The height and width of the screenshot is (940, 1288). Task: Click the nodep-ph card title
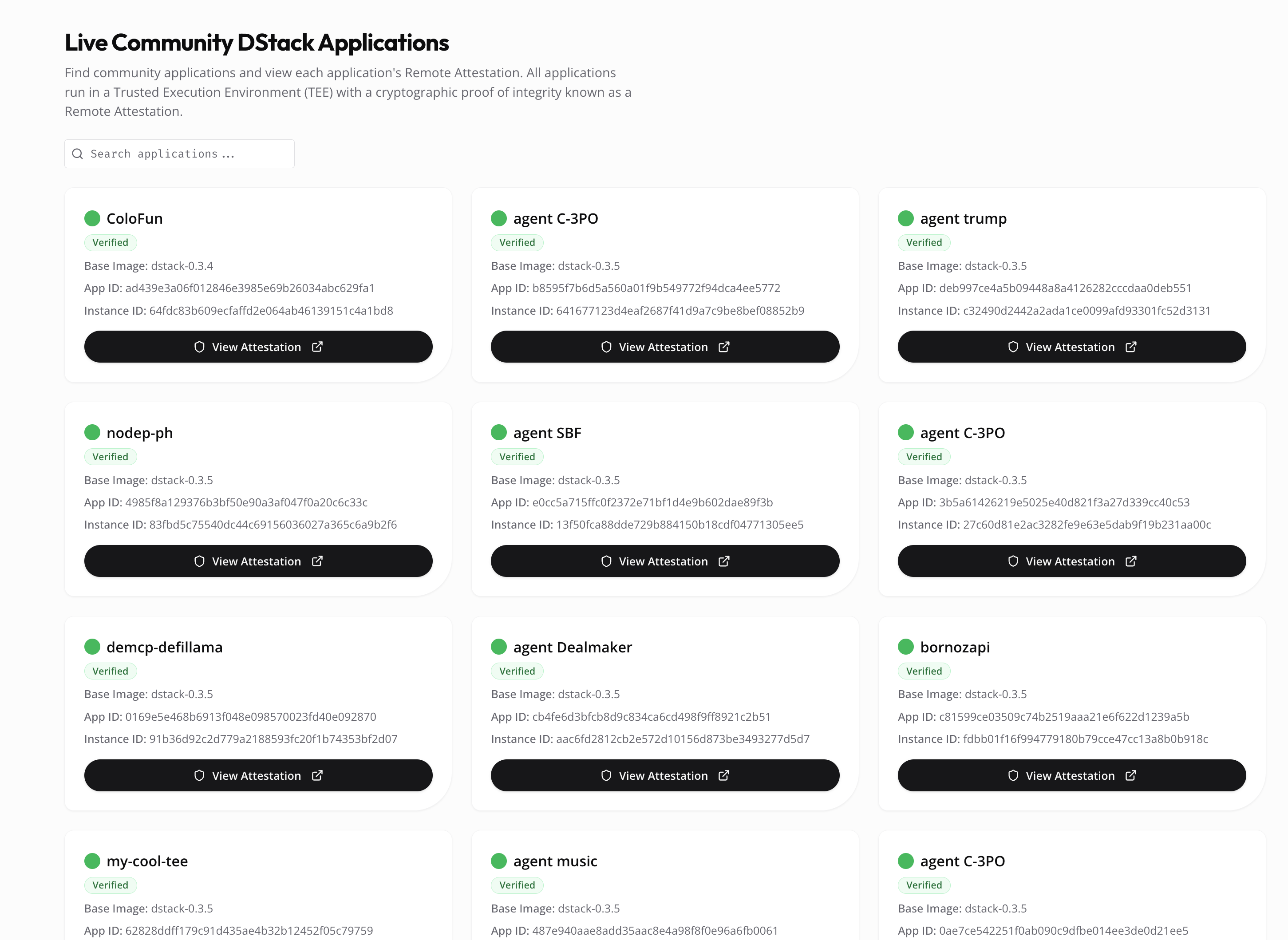(139, 433)
